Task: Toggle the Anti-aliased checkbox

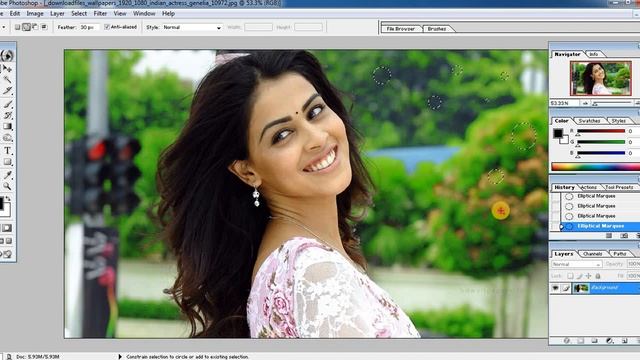Action: coord(107,27)
